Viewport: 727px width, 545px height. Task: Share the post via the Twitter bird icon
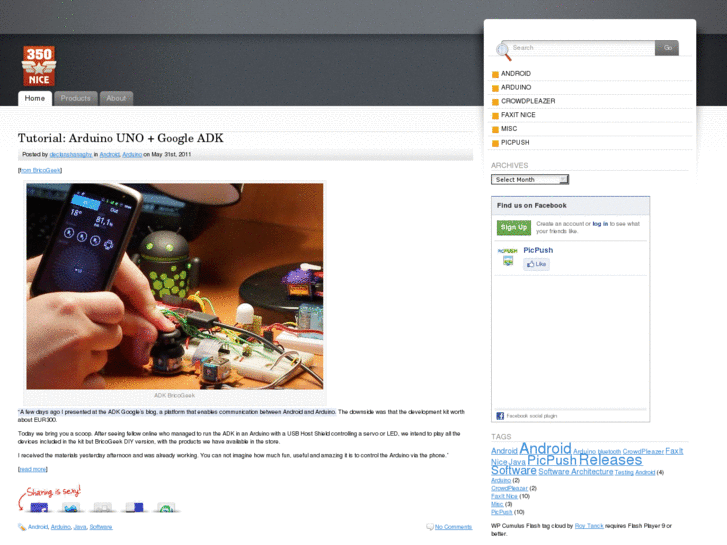pyautogui.click(x=71, y=507)
